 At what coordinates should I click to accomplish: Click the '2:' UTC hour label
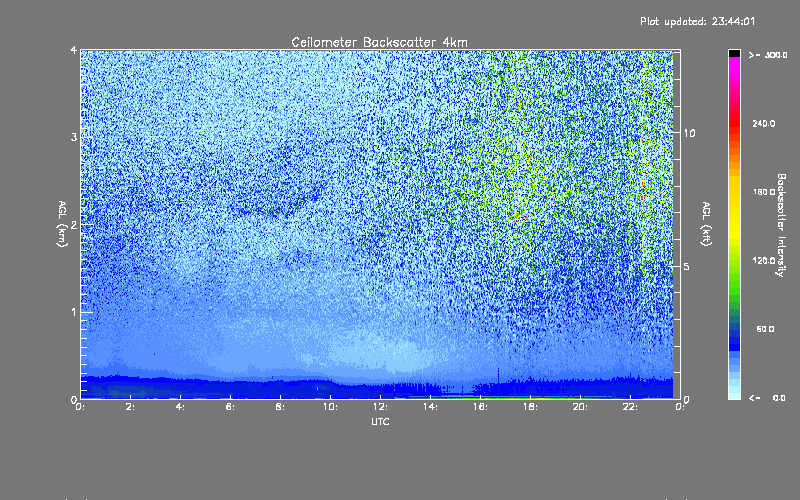click(x=130, y=407)
